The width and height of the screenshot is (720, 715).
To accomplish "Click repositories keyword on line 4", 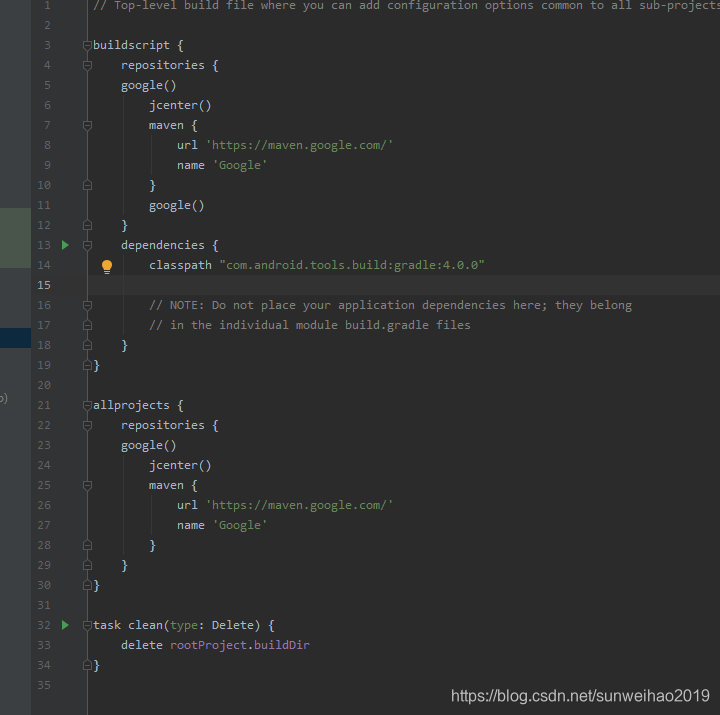I will tap(163, 65).
